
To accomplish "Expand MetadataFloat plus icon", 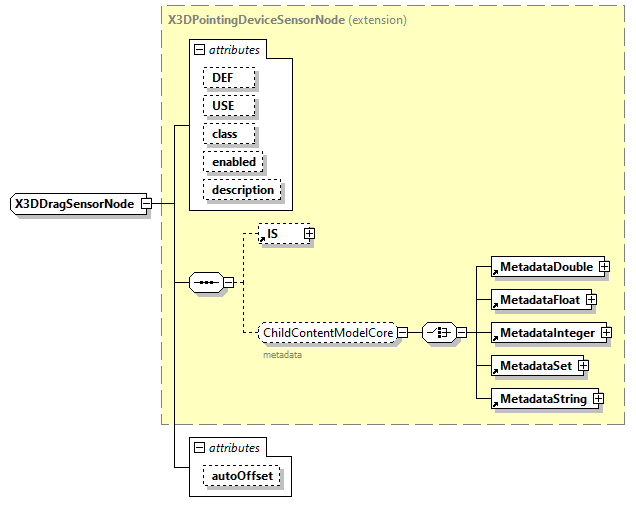I will click(591, 299).
